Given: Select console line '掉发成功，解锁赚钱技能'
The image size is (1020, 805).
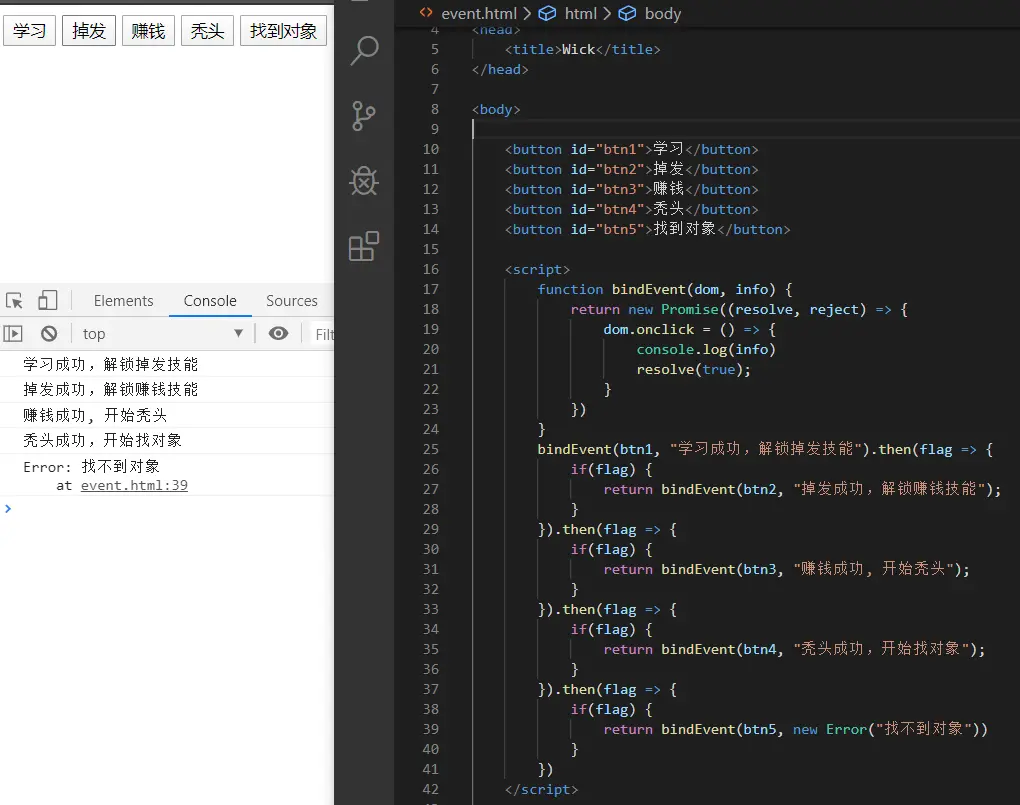Looking at the screenshot, I should tap(111, 390).
